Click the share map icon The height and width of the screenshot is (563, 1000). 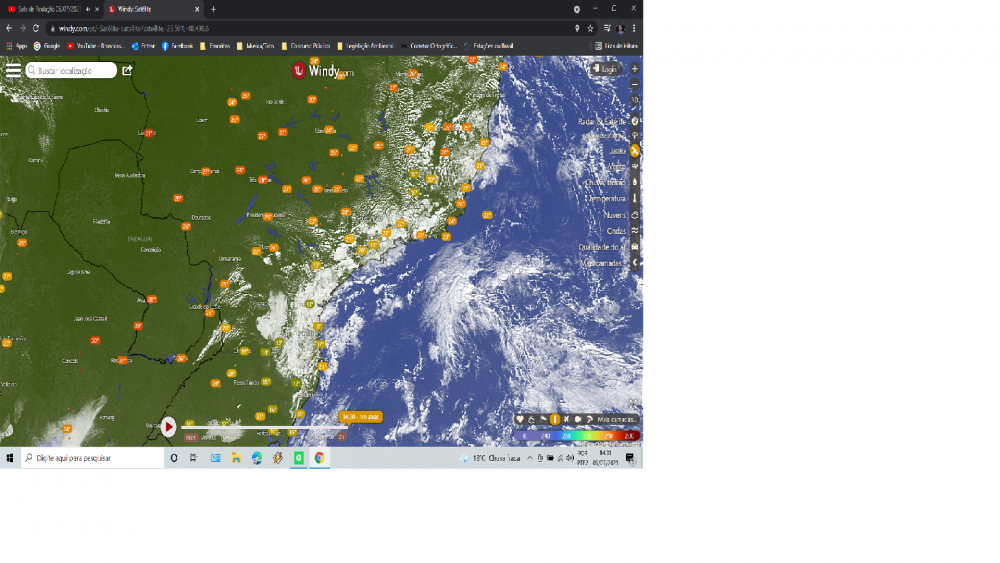click(x=127, y=70)
